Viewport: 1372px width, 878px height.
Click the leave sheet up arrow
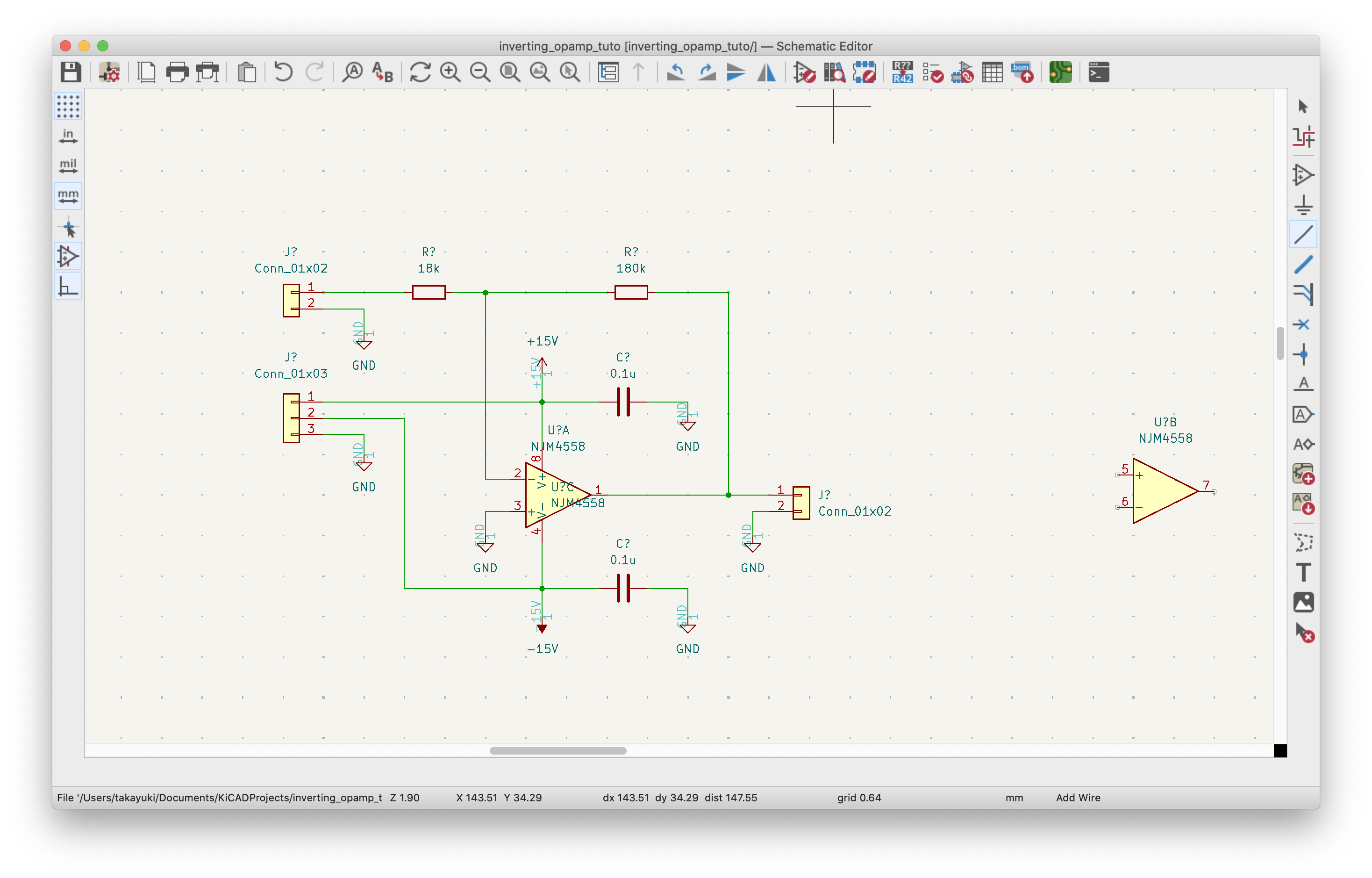coord(638,72)
